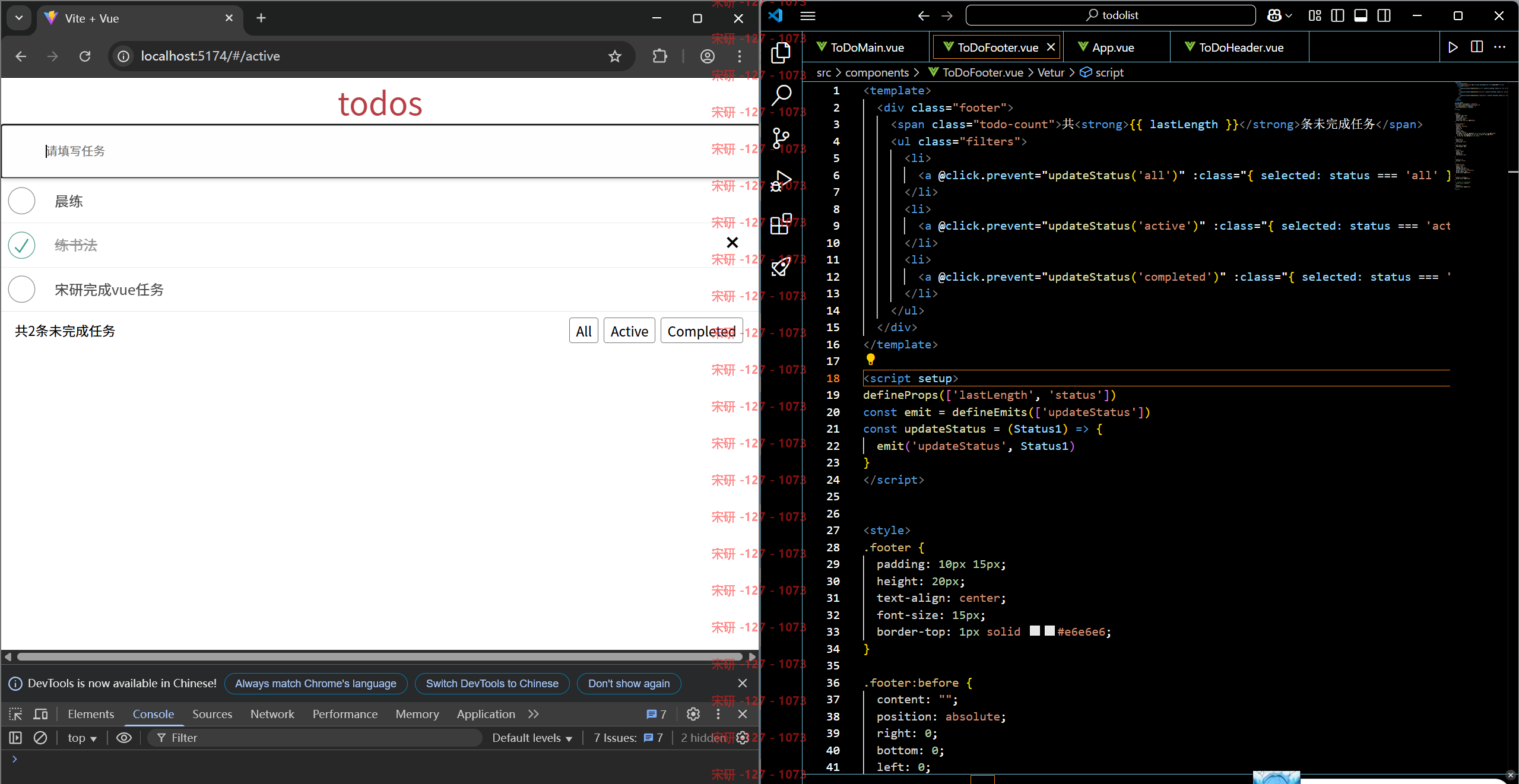Open console settings gear
The image size is (1519, 784).
[x=742, y=738]
